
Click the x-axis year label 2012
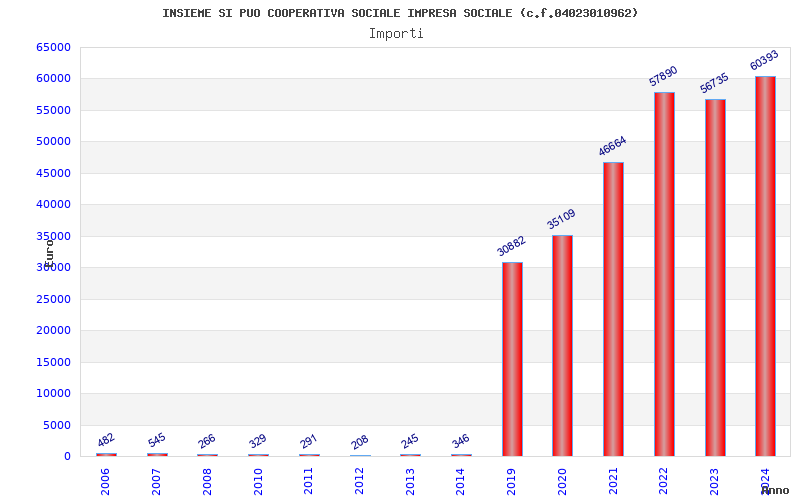click(x=359, y=482)
